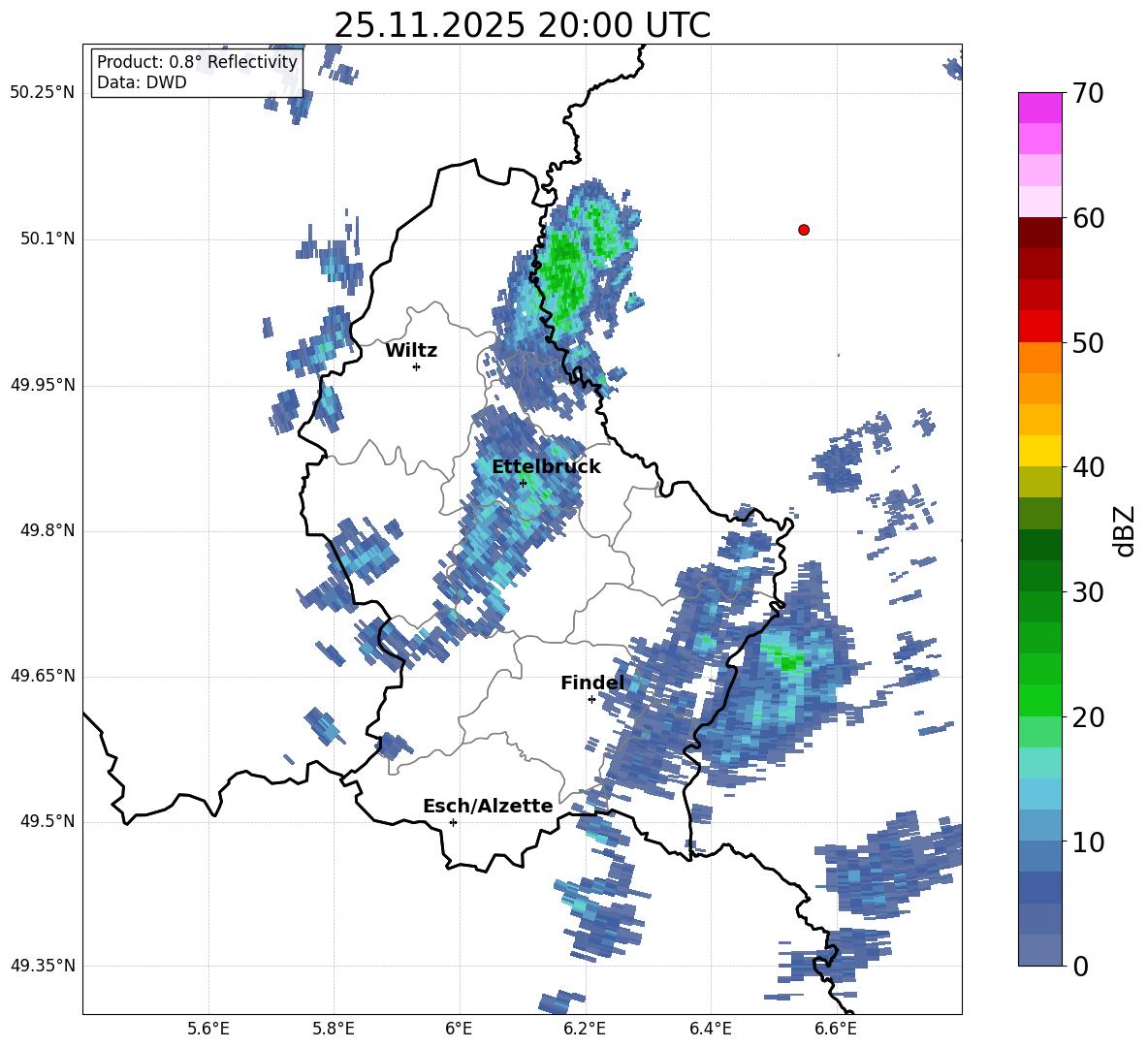This screenshot has height=1048, width=1148.
Task: Click the magenta top colorbar segment
Action: pos(1039,108)
